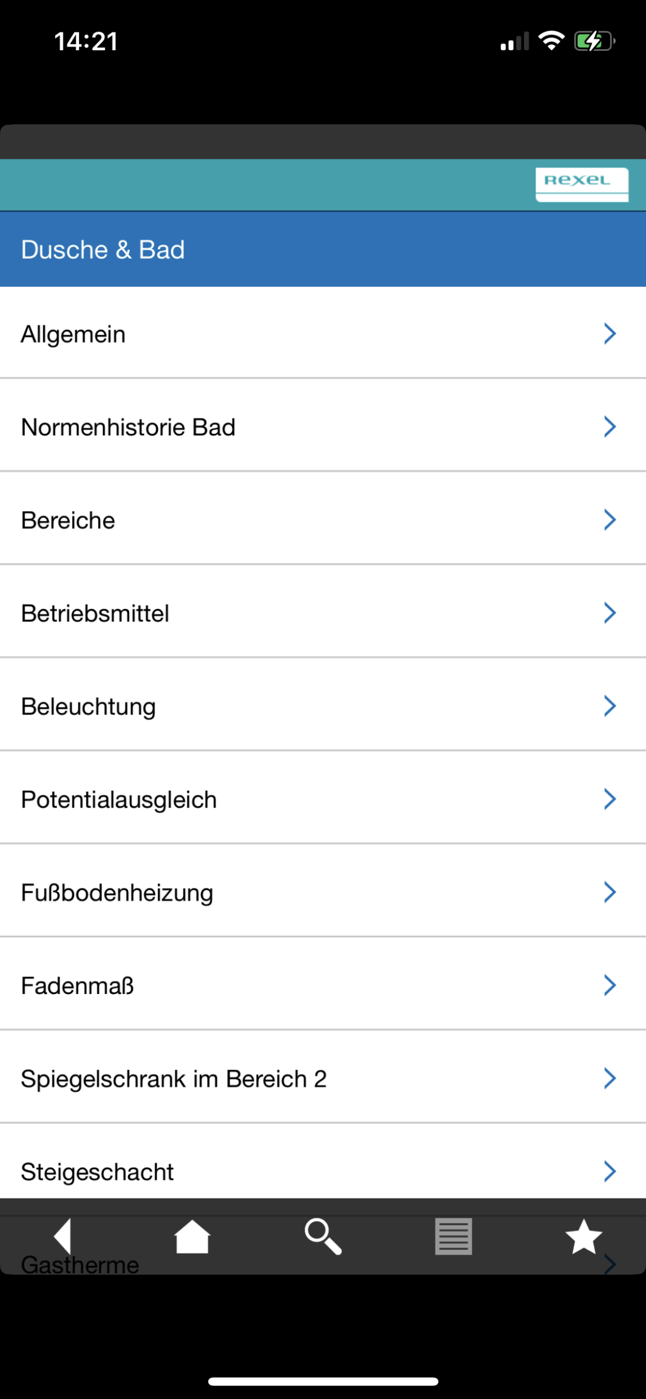Expand the Fadenmaß disclosure arrow
This screenshot has width=646, height=1399.
point(609,985)
